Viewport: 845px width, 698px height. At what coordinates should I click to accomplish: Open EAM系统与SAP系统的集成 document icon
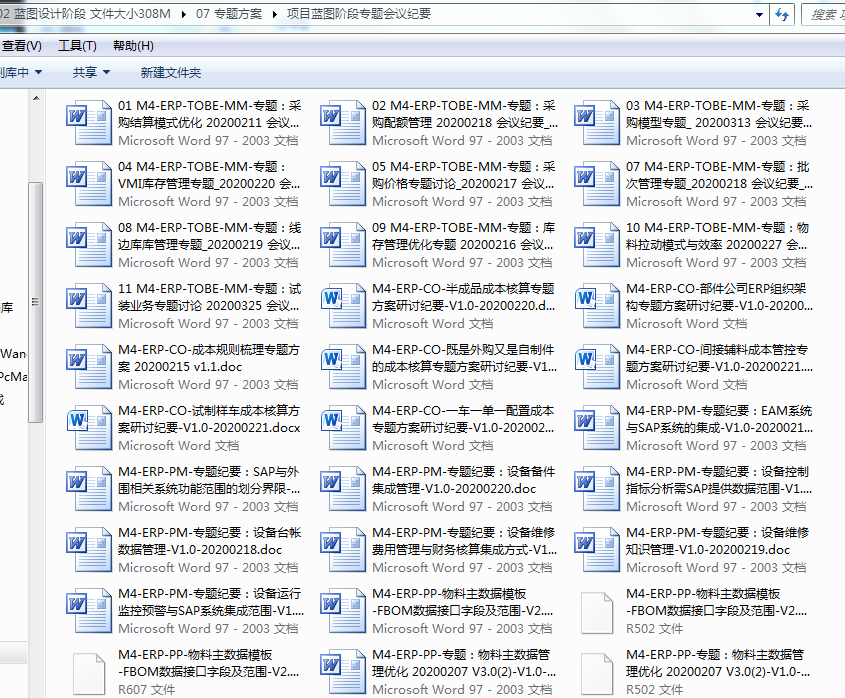tap(597, 426)
